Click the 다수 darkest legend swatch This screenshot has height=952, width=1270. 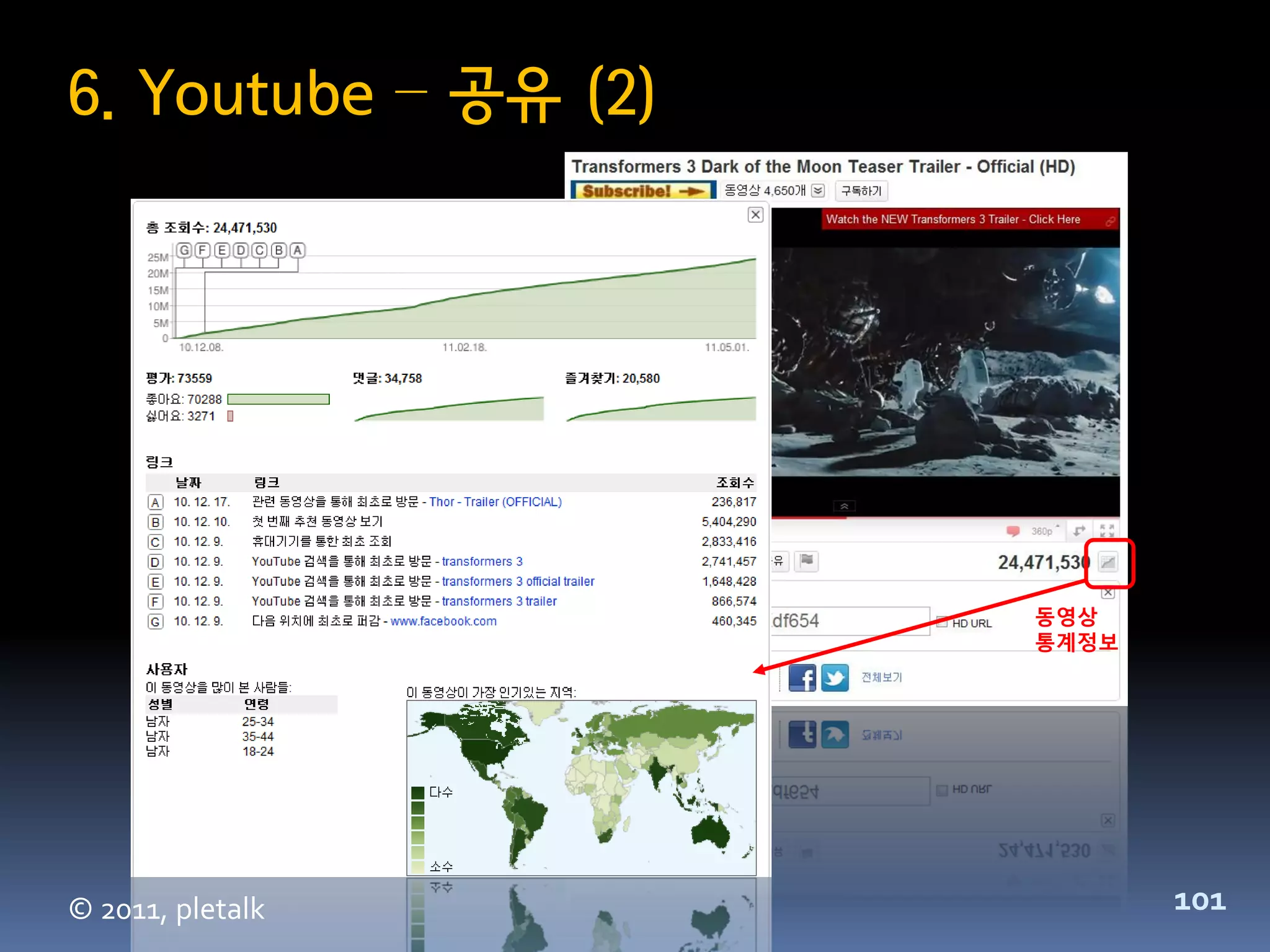[417, 793]
